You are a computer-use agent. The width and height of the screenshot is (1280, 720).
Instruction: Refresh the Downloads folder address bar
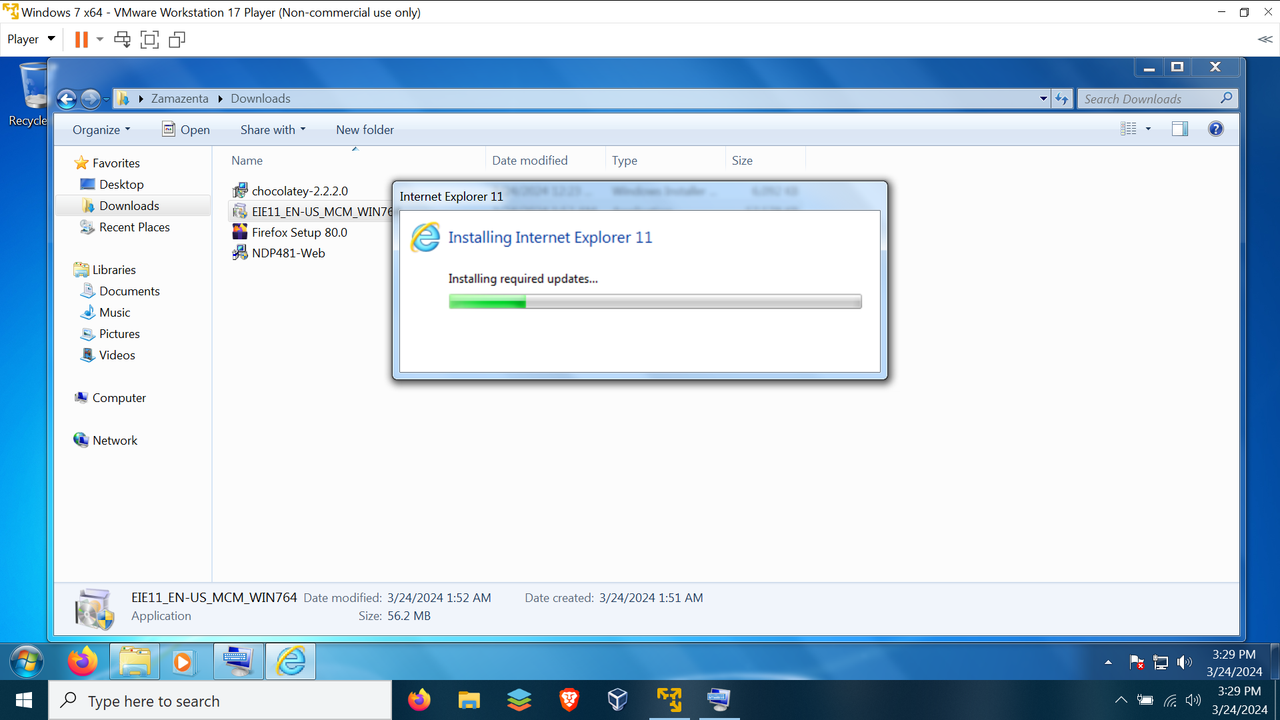(x=1064, y=99)
